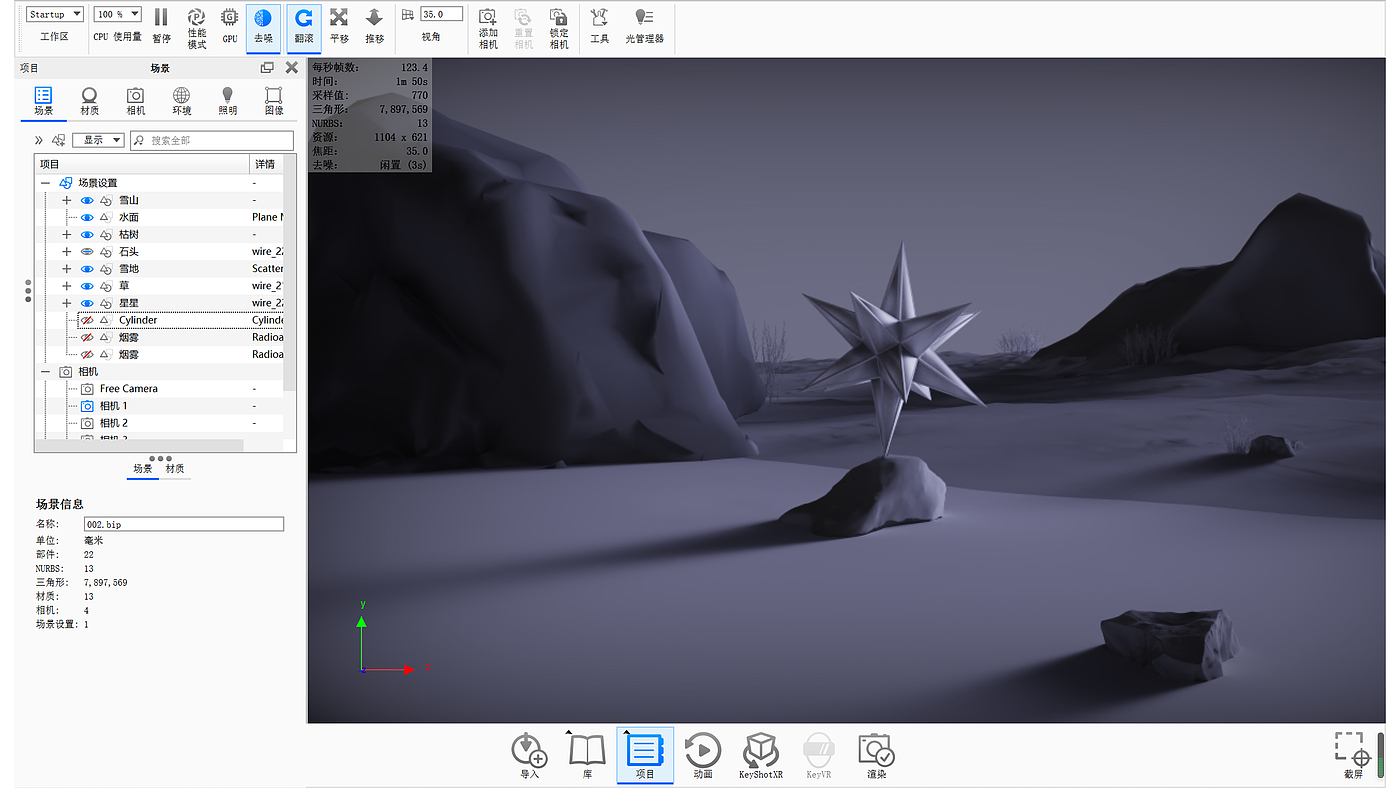This screenshot has height=788, width=1400.
Task: Collapse the 相机 cameras node
Action: (45, 372)
